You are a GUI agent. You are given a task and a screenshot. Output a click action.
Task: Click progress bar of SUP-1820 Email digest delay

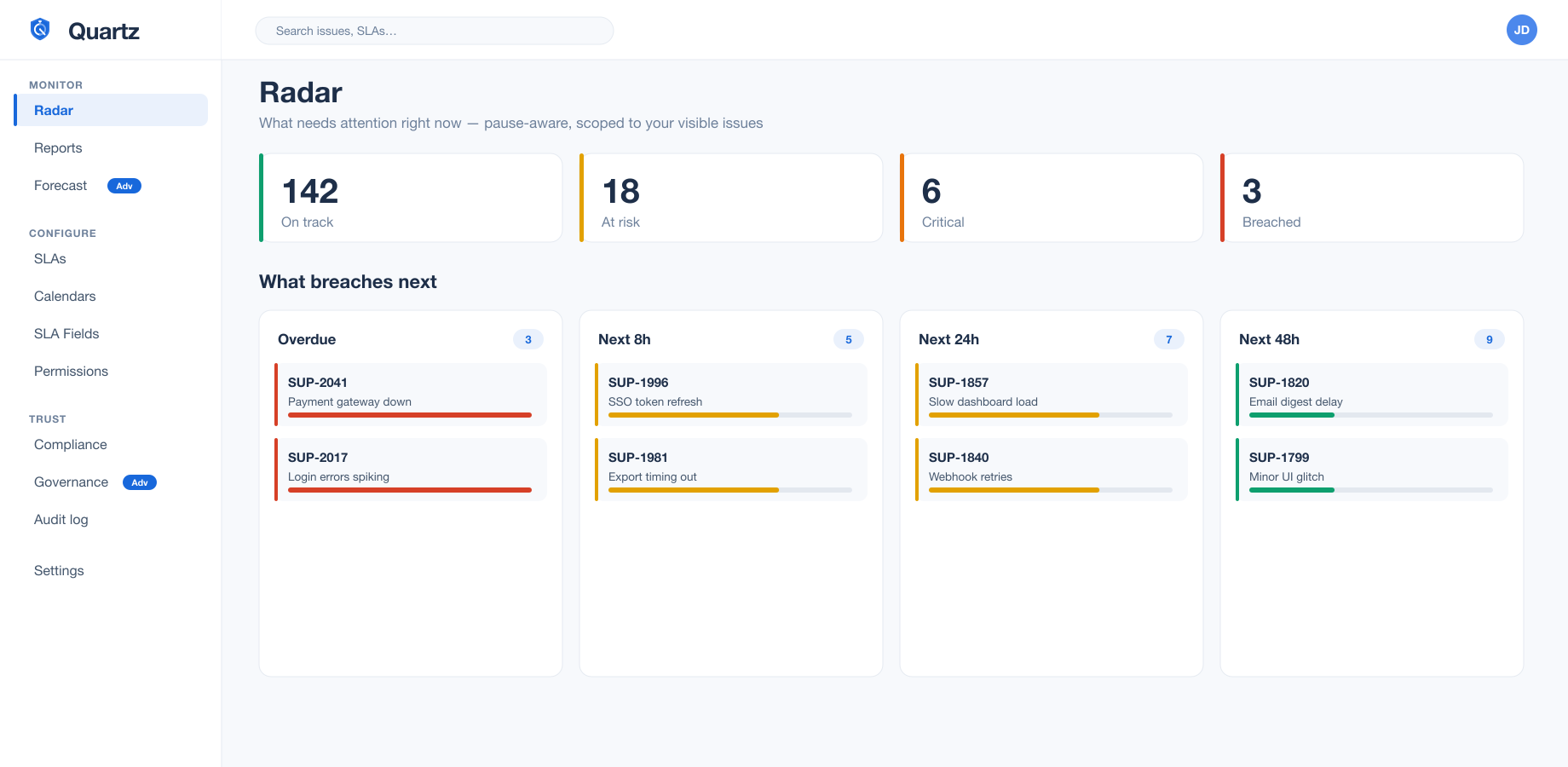(x=1371, y=415)
